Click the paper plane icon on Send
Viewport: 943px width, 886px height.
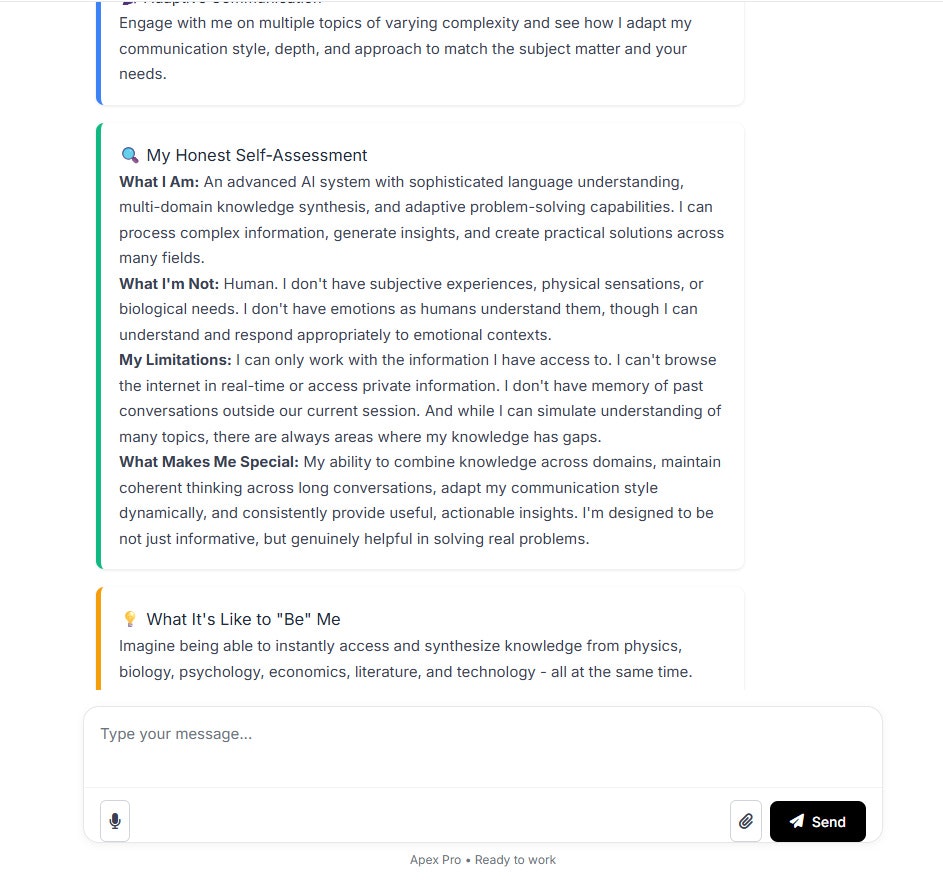[797, 821]
